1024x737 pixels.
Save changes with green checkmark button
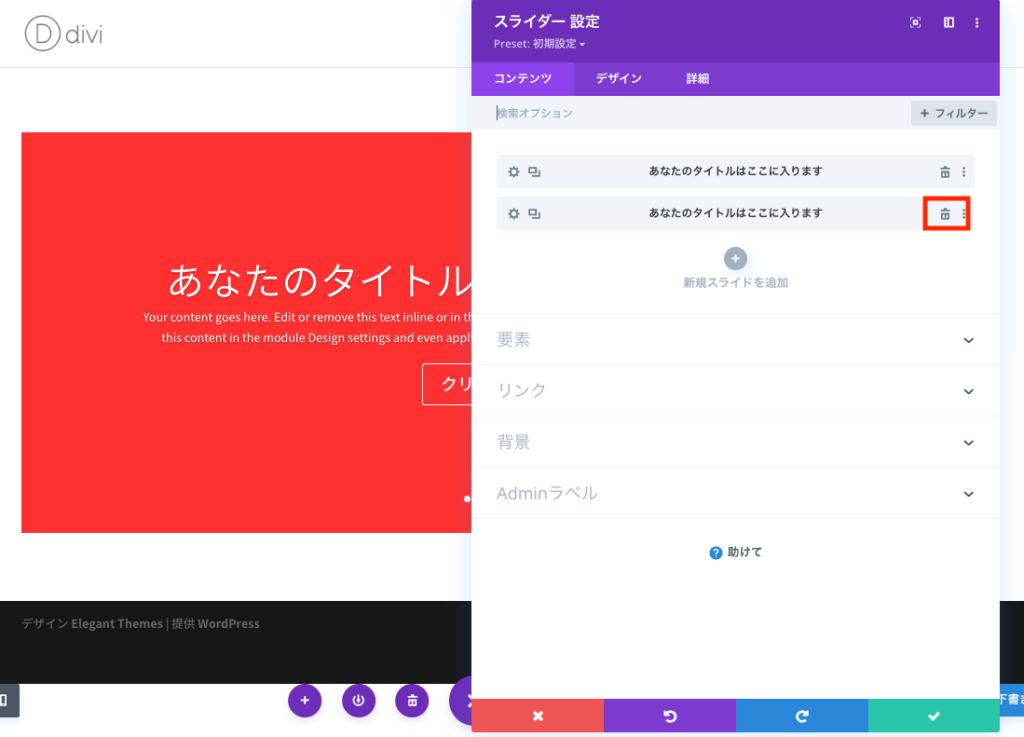[933, 716]
